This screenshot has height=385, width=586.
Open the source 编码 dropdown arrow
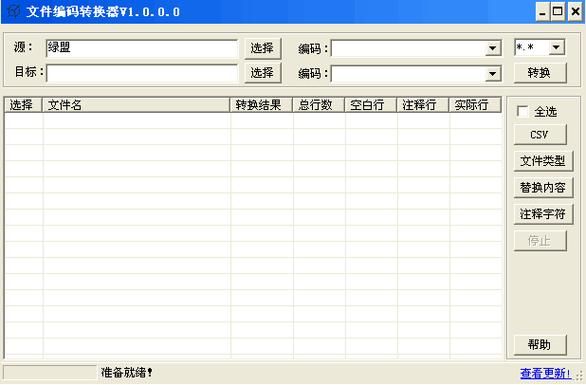(493, 48)
